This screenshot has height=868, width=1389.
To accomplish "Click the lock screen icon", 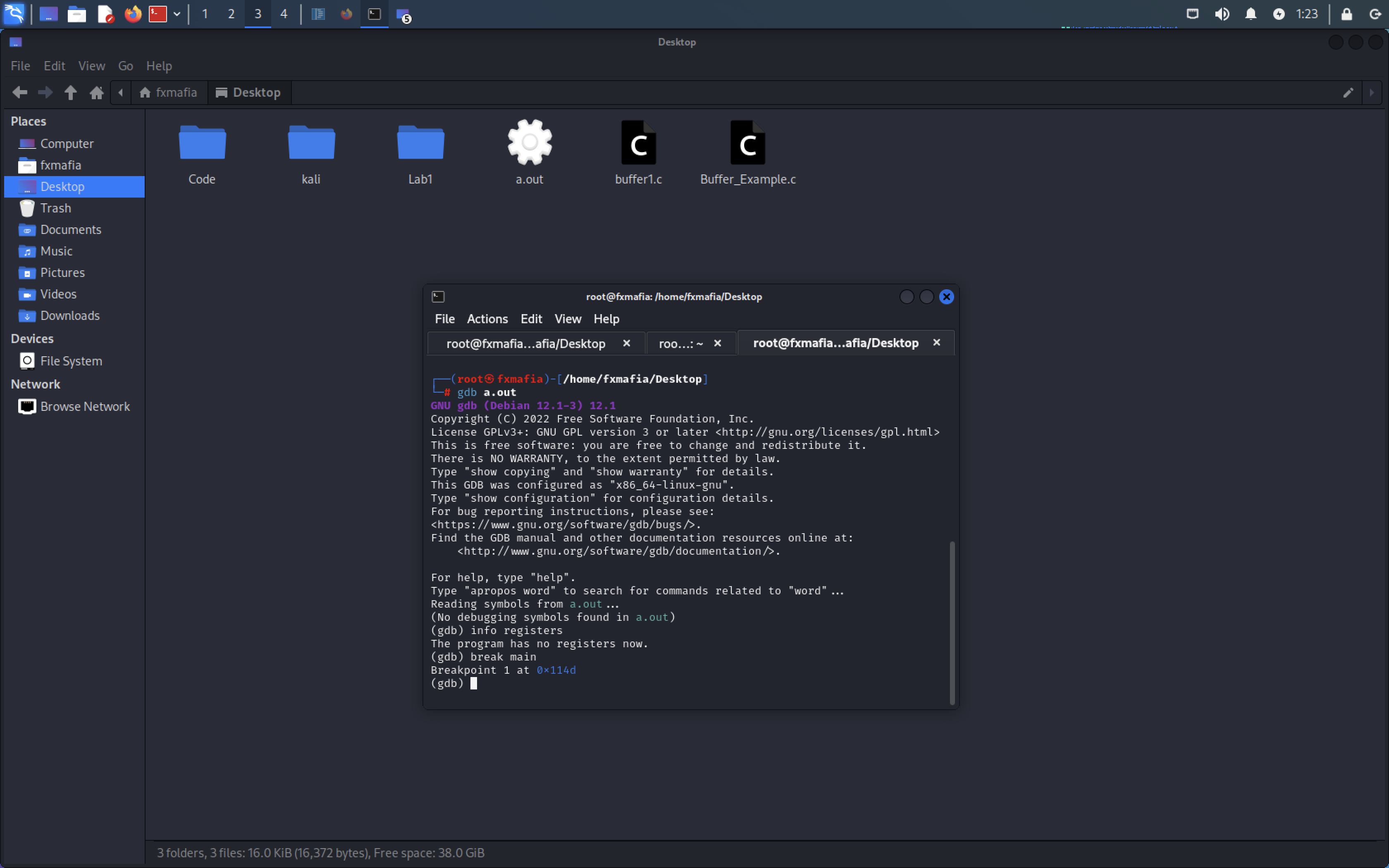I will pos(1346,14).
